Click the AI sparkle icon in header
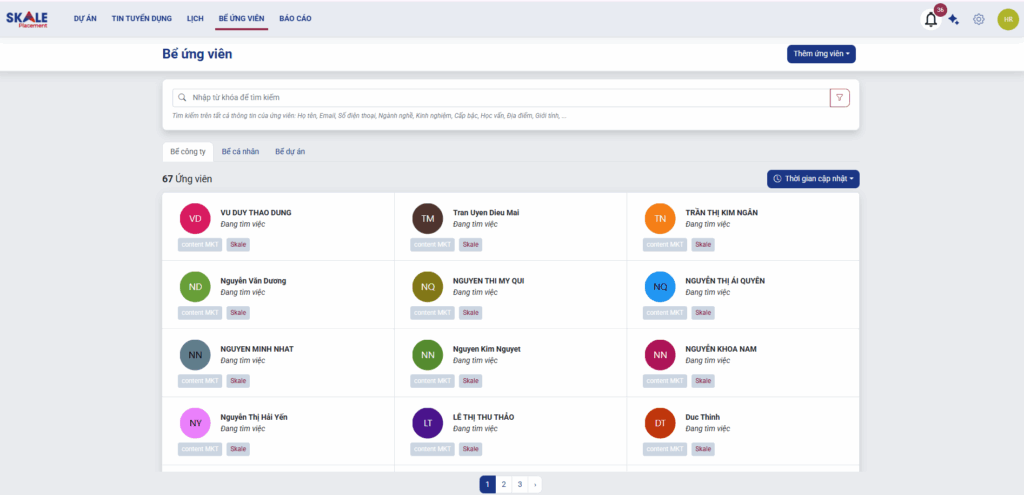Screen dimensions: 1024x495 tap(954, 19)
